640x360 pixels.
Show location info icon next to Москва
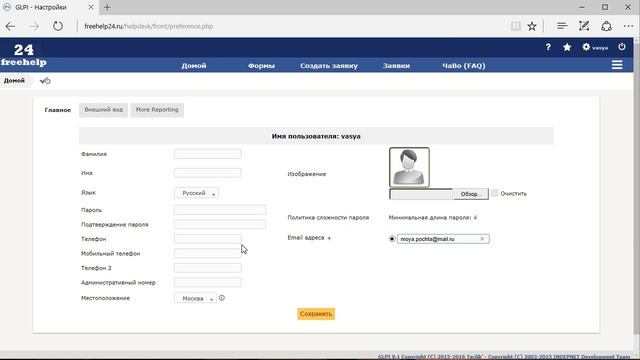coord(222,298)
